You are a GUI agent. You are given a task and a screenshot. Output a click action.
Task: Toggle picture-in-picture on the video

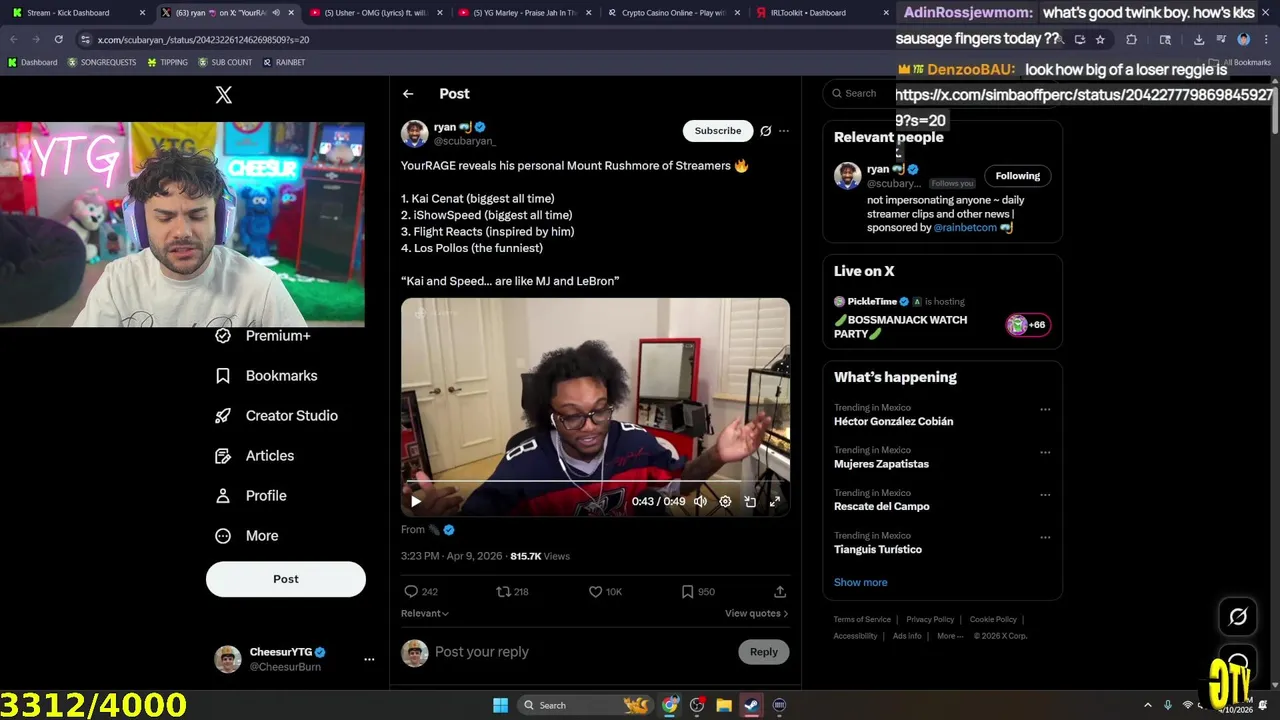click(x=750, y=502)
